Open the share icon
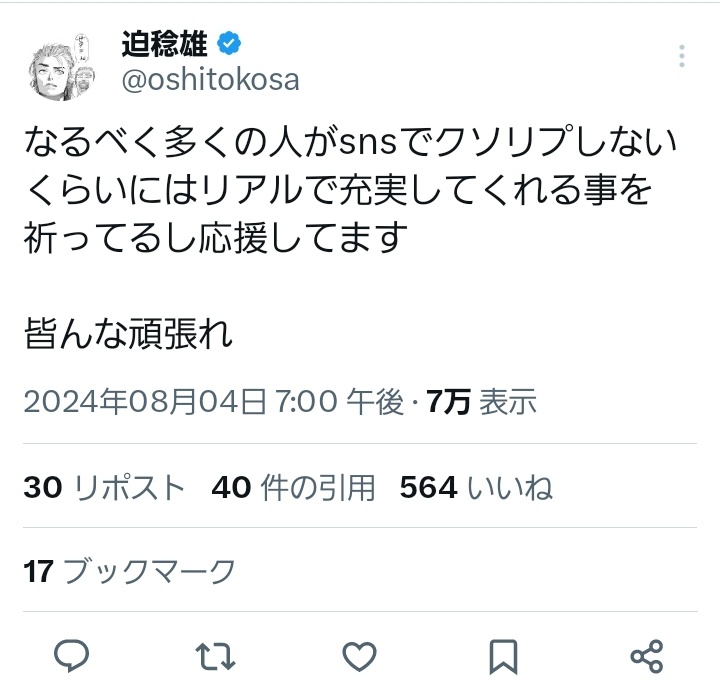The image size is (720, 698). tap(647, 656)
